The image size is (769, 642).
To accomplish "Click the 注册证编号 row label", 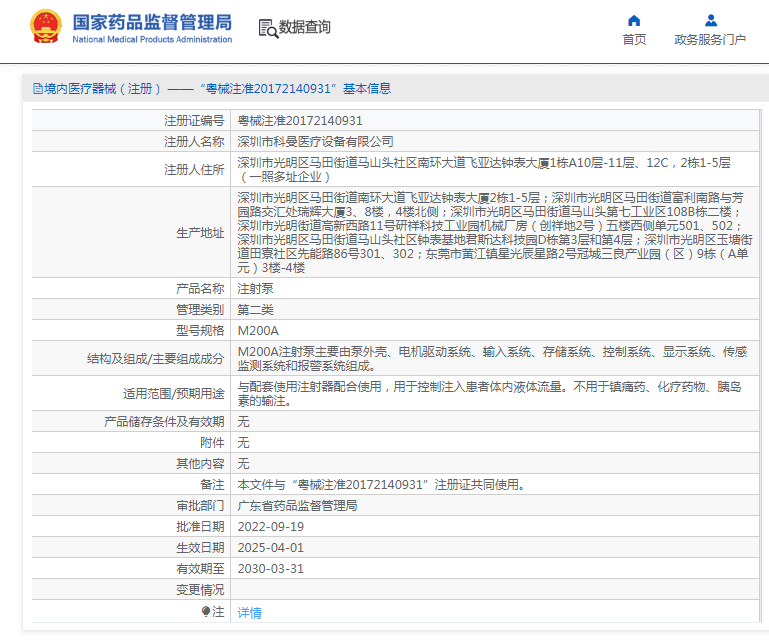I will (194, 121).
